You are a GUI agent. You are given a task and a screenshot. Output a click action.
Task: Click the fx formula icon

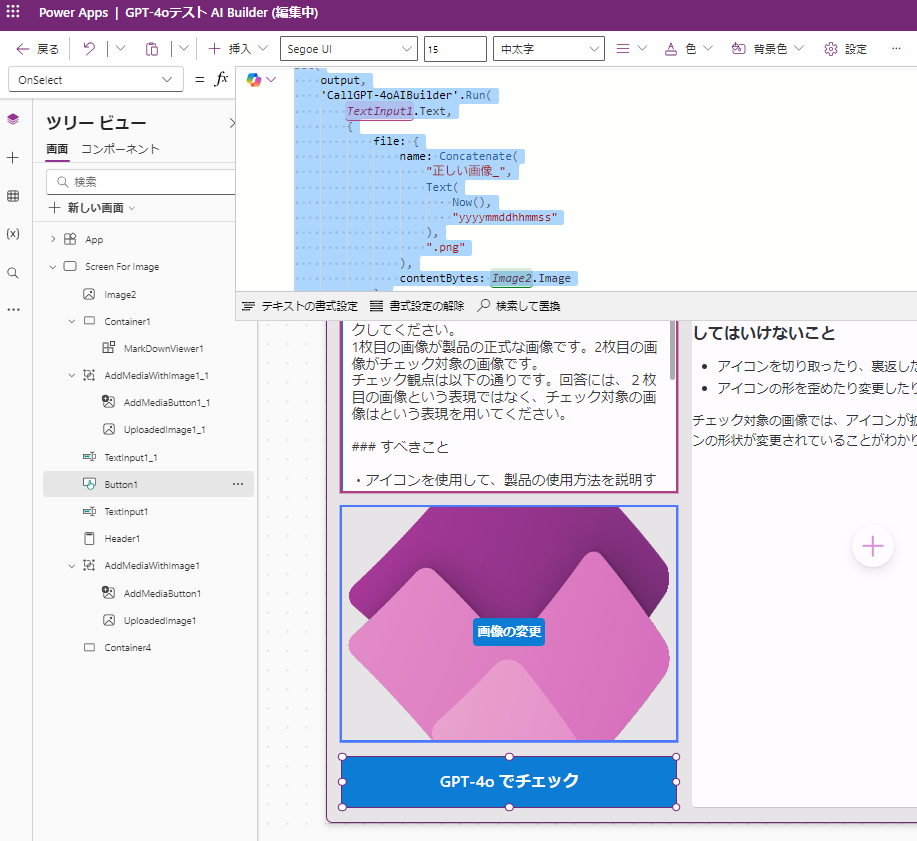(221, 79)
